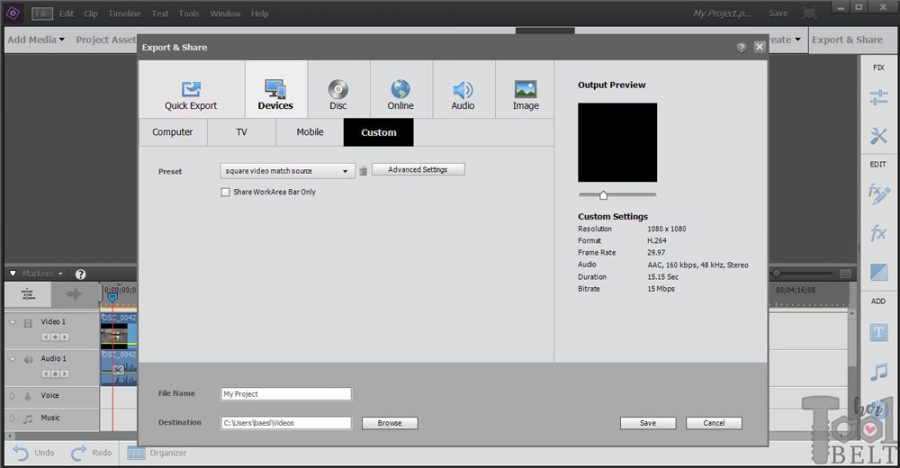Toggle the Video 1 track filmstrip icon
Screen dimensions: 900x468
[28, 323]
